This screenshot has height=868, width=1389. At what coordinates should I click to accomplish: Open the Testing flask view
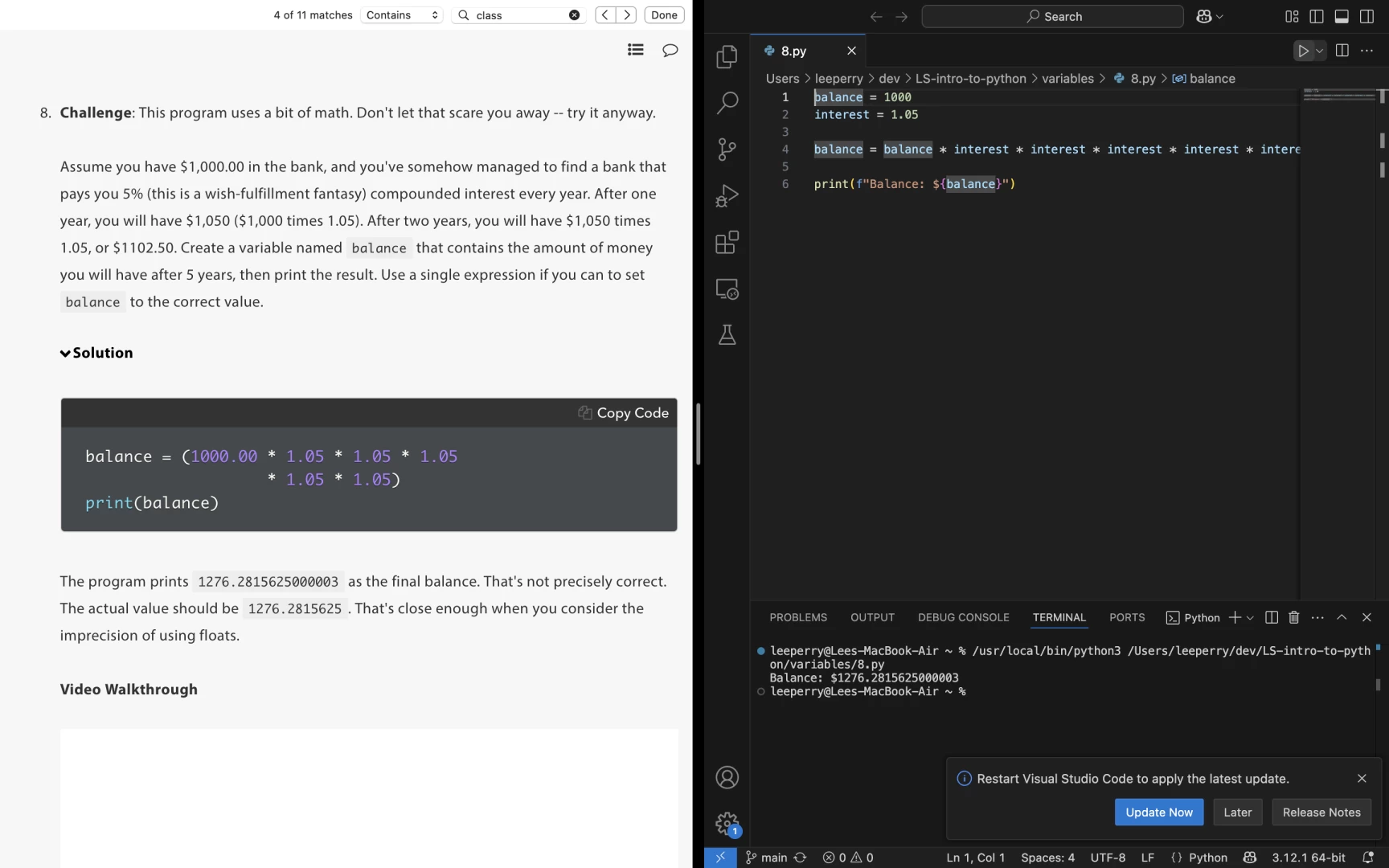coord(727,335)
